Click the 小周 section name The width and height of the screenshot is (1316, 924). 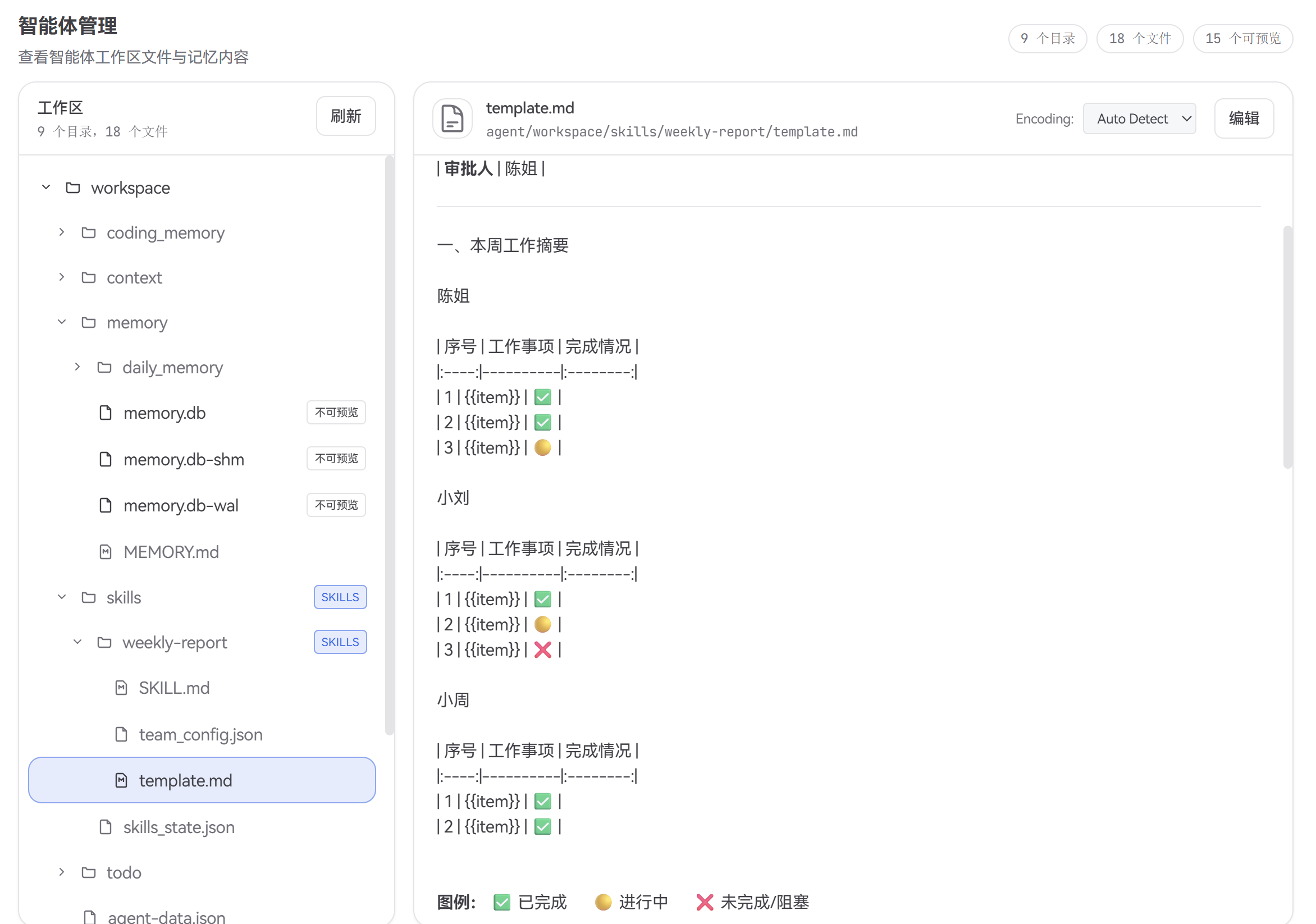pyautogui.click(x=454, y=700)
